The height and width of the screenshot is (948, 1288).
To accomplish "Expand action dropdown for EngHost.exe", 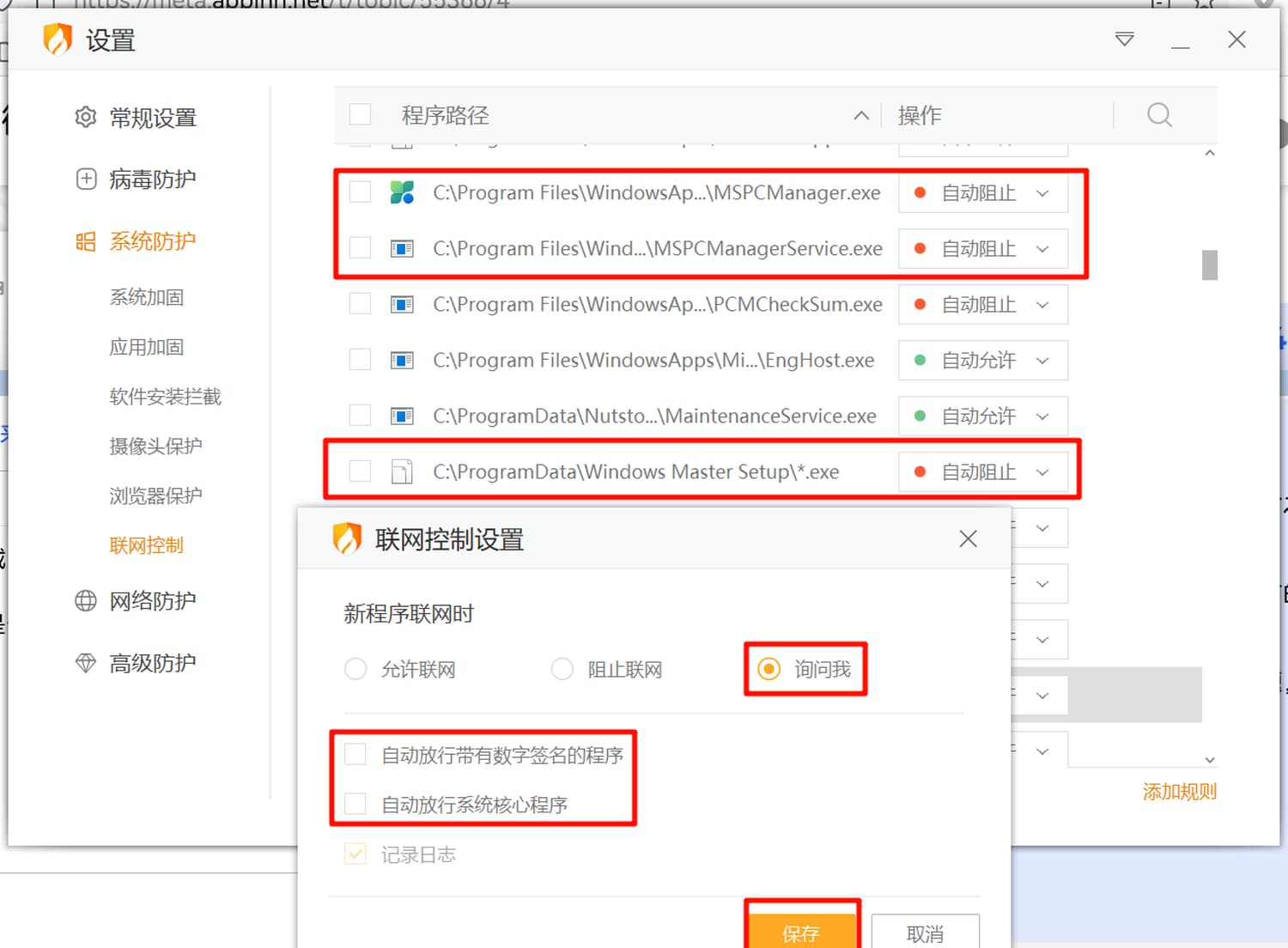I will (1042, 361).
